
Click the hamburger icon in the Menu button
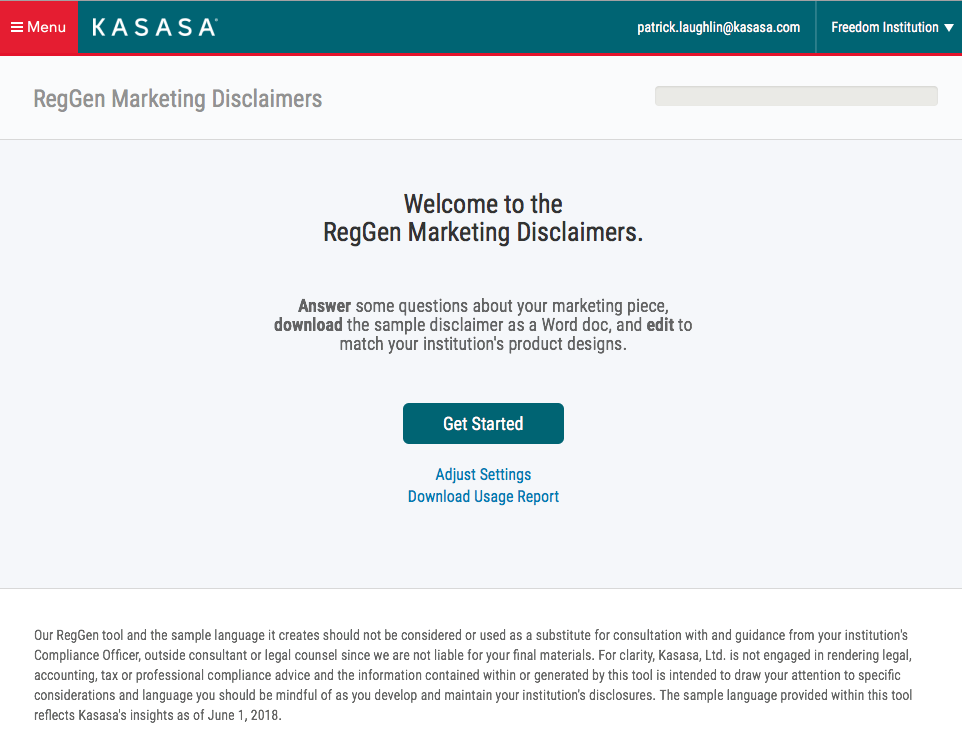17,27
